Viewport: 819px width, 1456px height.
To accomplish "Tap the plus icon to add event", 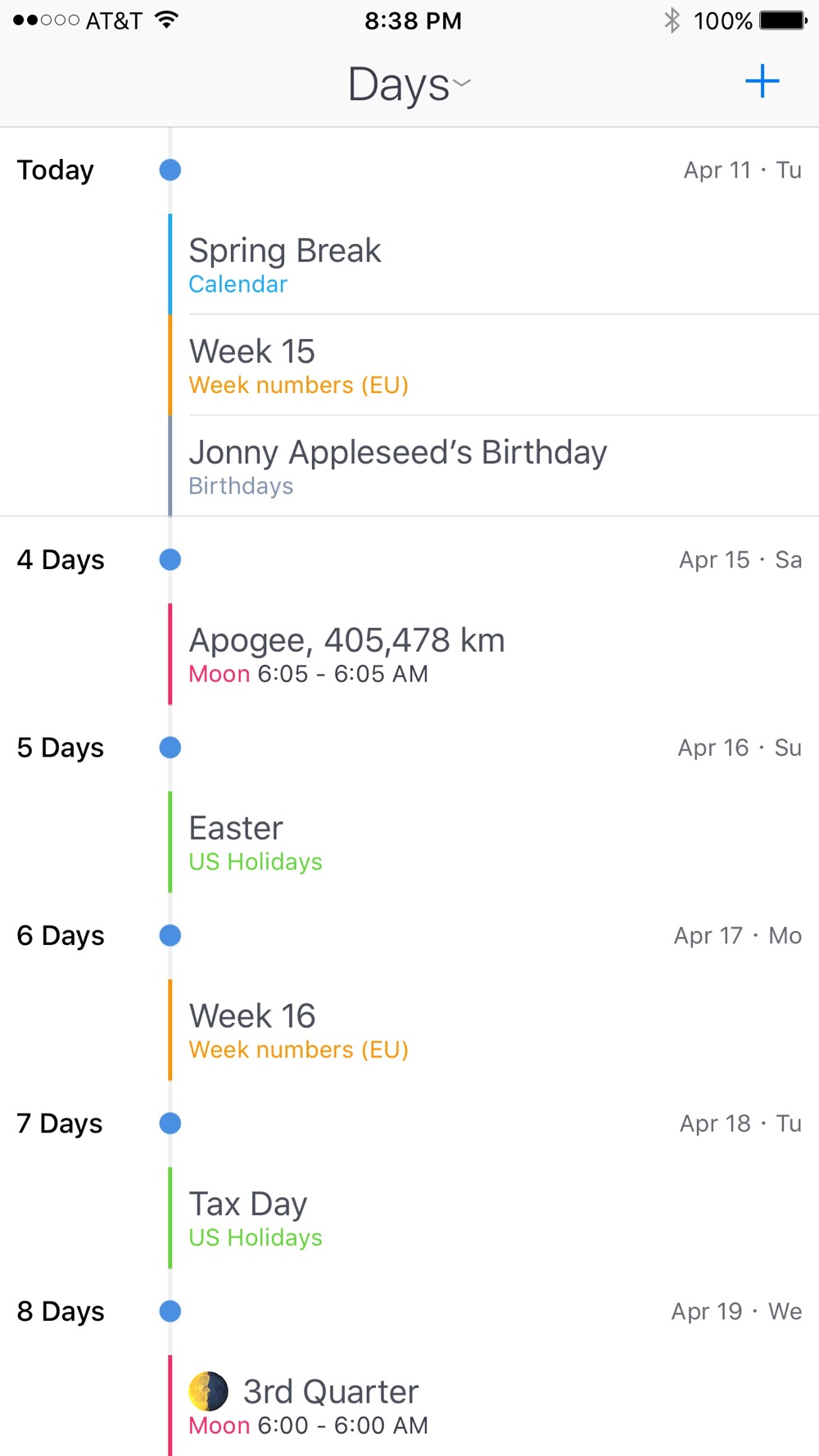I will pyautogui.click(x=762, y=81).
